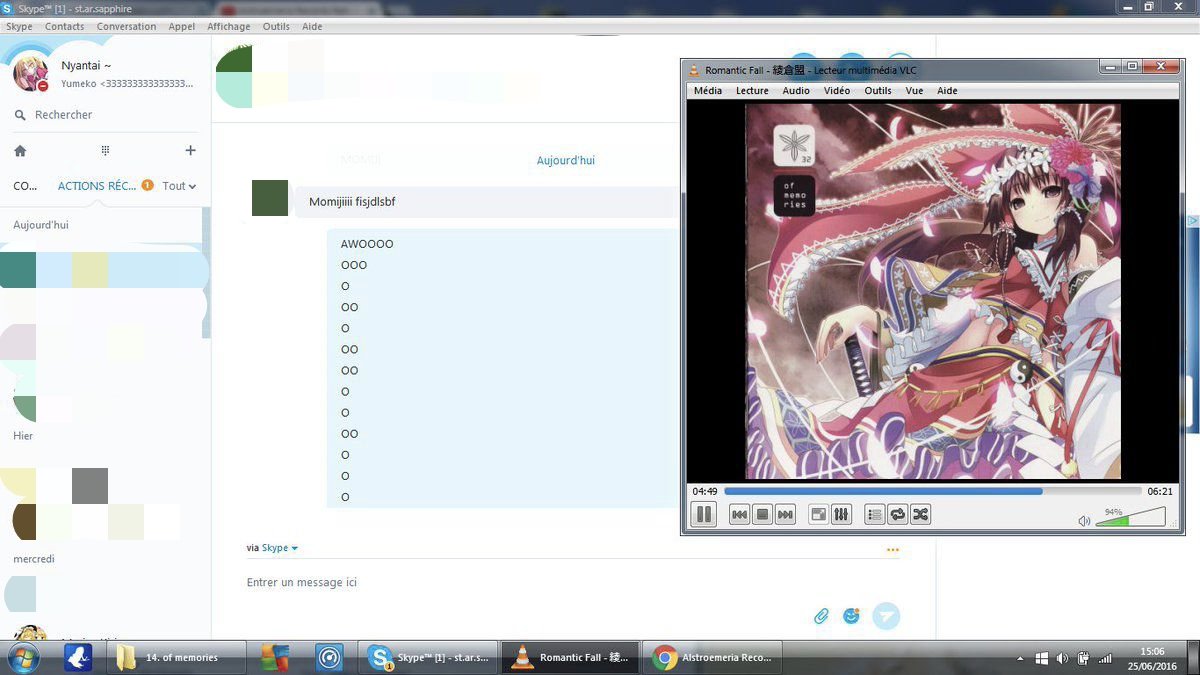The image size is (1200, 675).
Task: Open VLC Lecture menu
Action: [x=752, y=90]
